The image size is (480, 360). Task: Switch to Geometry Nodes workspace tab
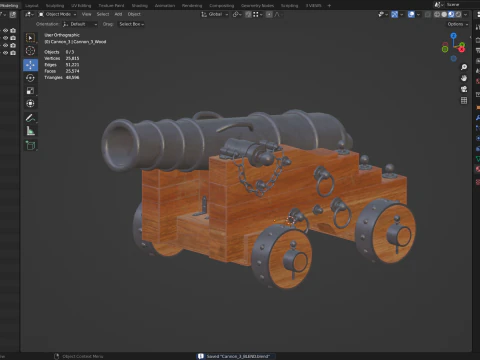[x=257, y=5]
